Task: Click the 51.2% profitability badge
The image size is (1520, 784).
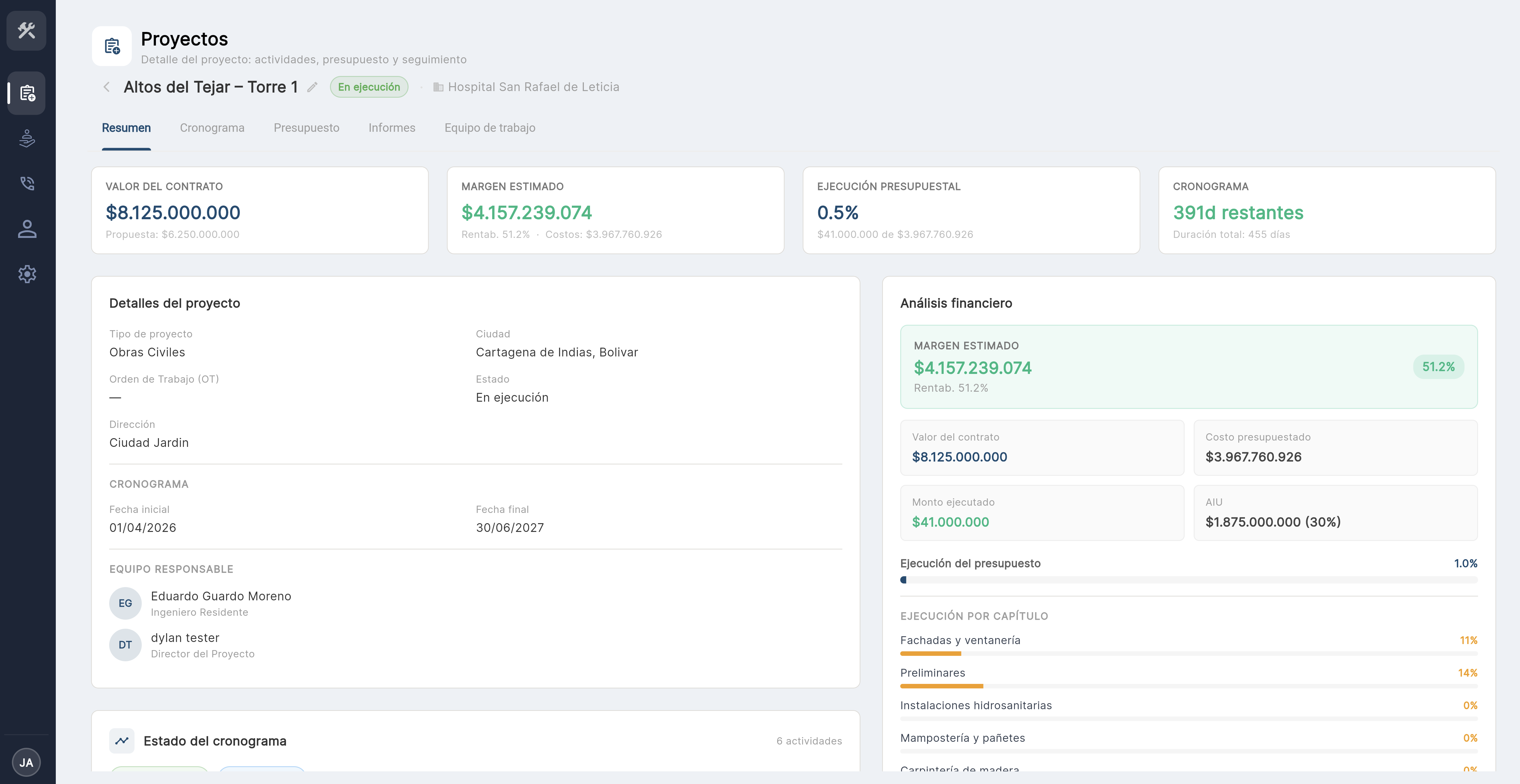Action: pyautogui.click(x=1439, y=367)
